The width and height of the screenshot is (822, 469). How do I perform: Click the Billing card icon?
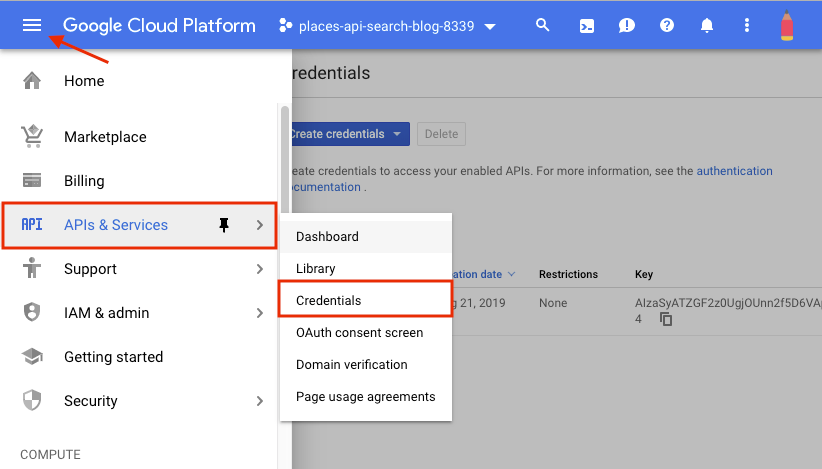click(32, 180)
